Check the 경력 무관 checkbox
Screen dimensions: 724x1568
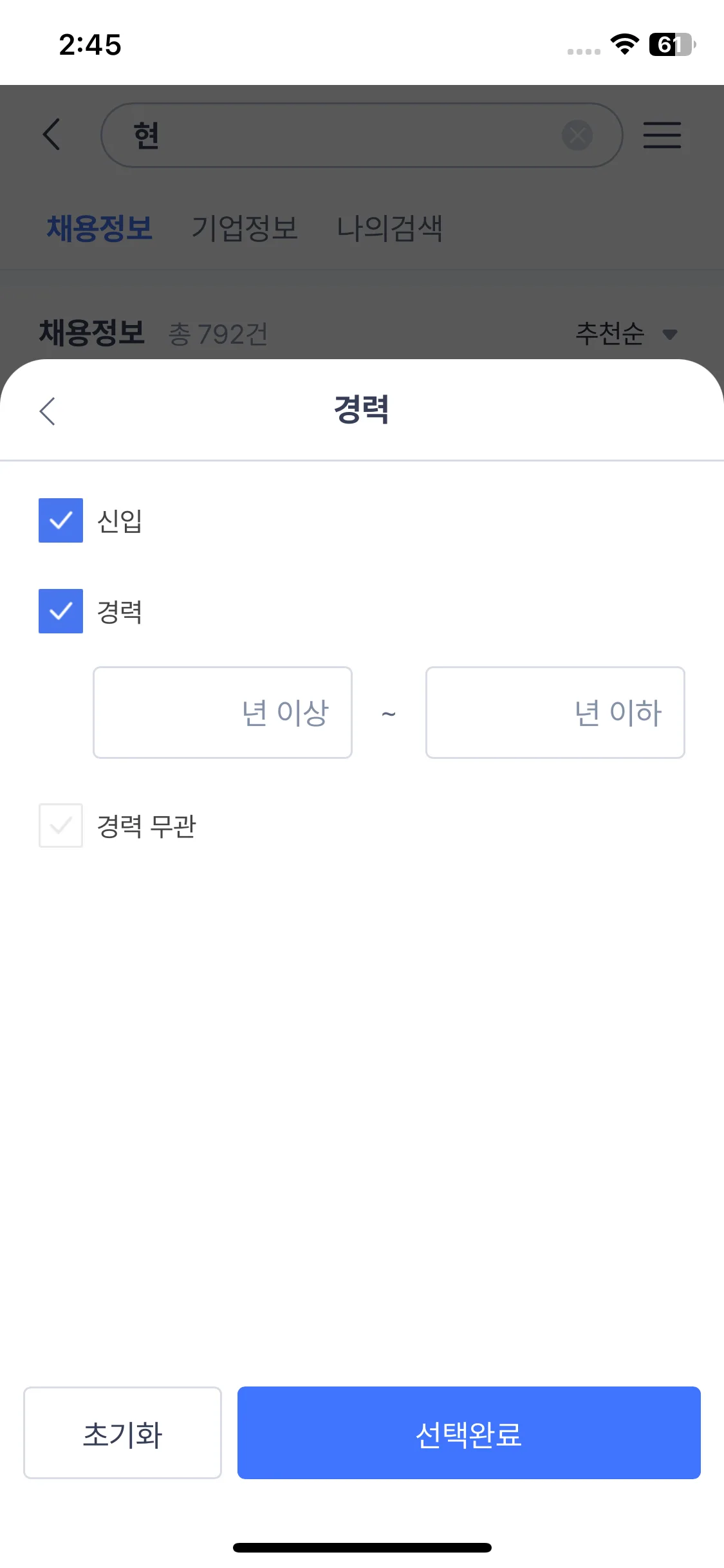tap(60, 825)
